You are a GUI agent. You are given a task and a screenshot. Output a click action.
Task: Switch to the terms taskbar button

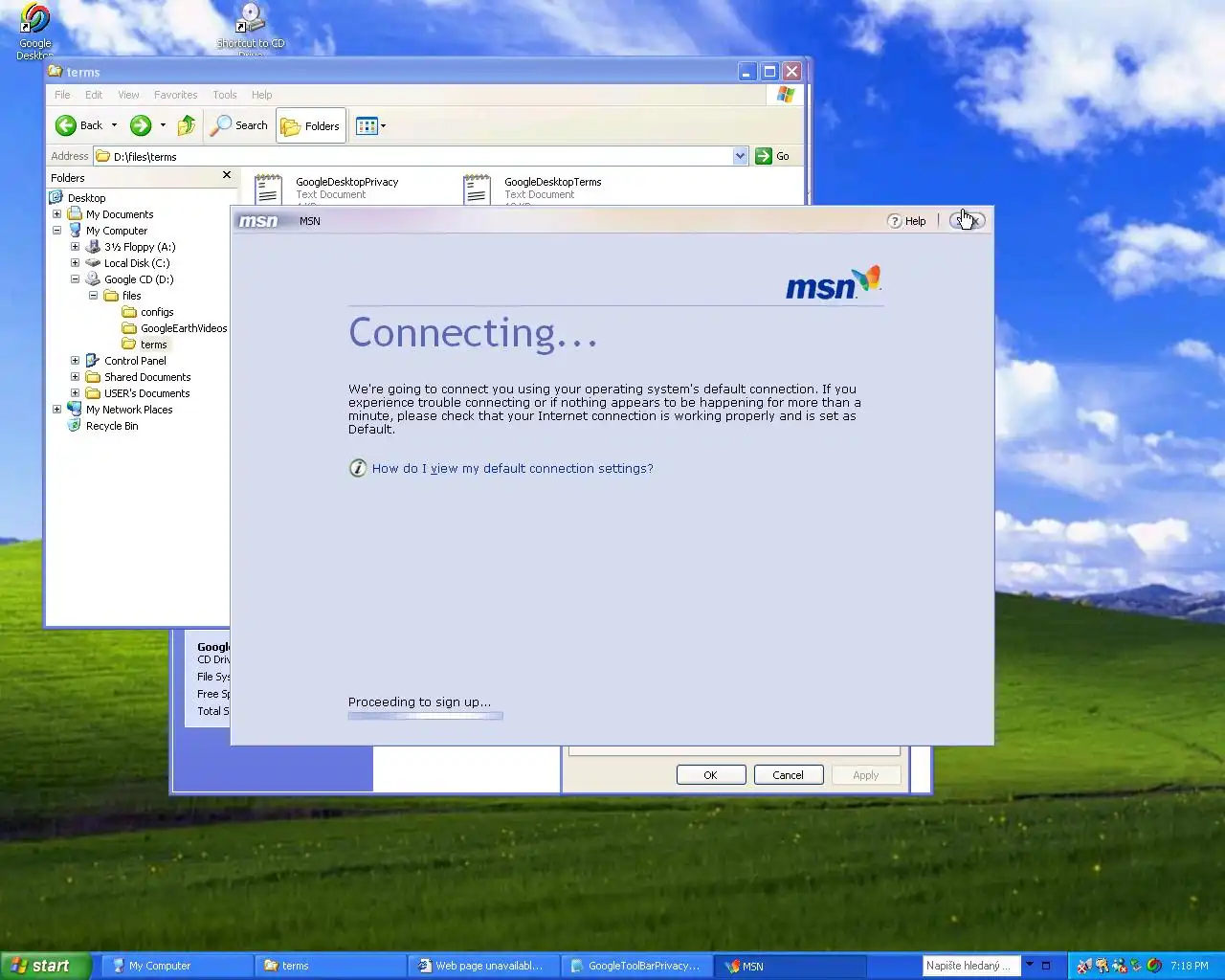point(329,966)
